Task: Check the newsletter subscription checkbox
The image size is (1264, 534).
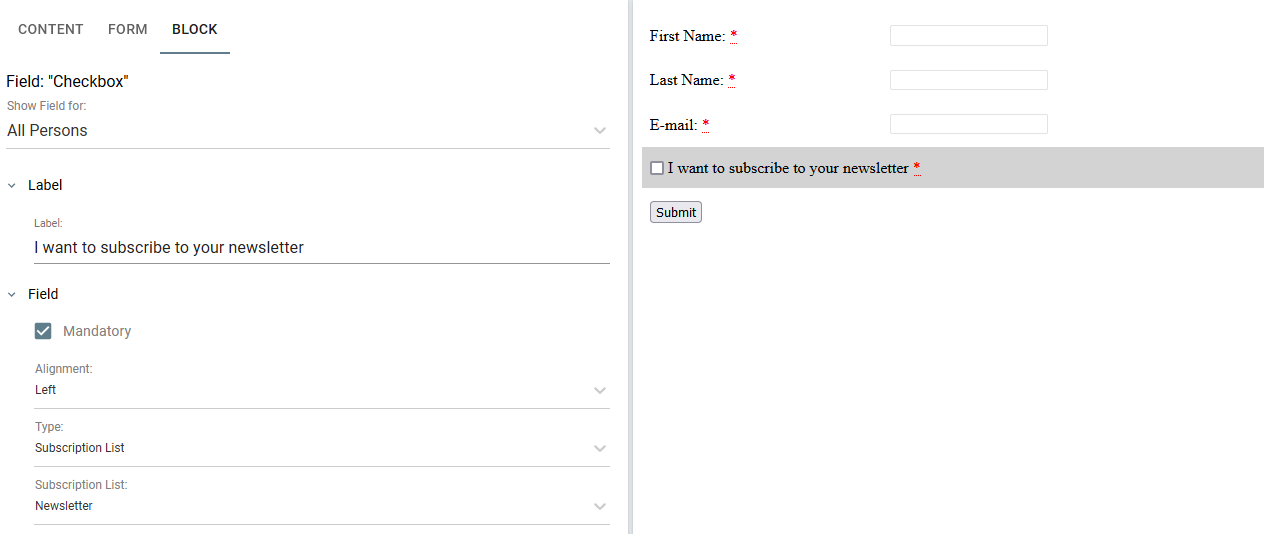Action: point(657,168)
